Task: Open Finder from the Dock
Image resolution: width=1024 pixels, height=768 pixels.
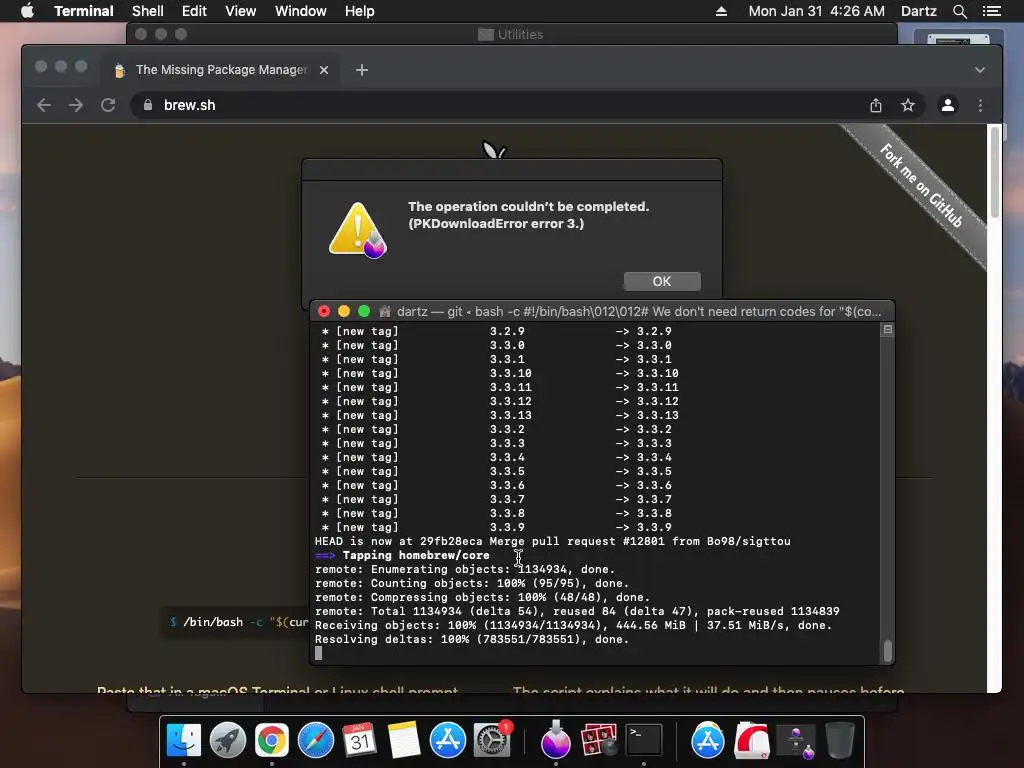Action: [184, 739]
